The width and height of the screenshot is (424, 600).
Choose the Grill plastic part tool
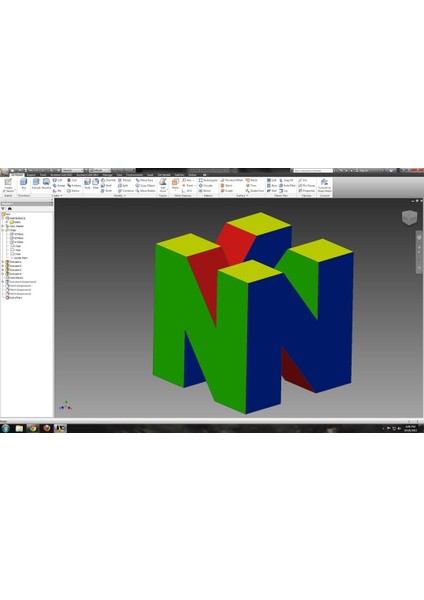272,180
